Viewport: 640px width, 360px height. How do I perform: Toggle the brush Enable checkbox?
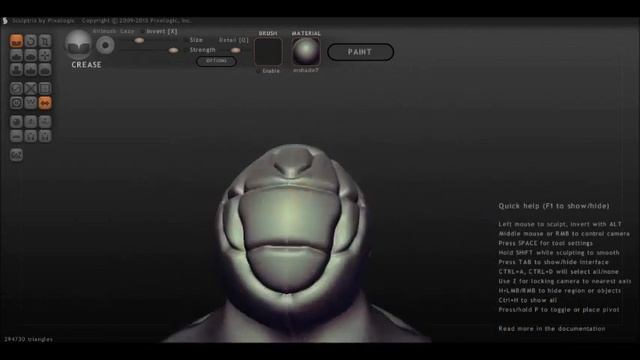[258, 71]
